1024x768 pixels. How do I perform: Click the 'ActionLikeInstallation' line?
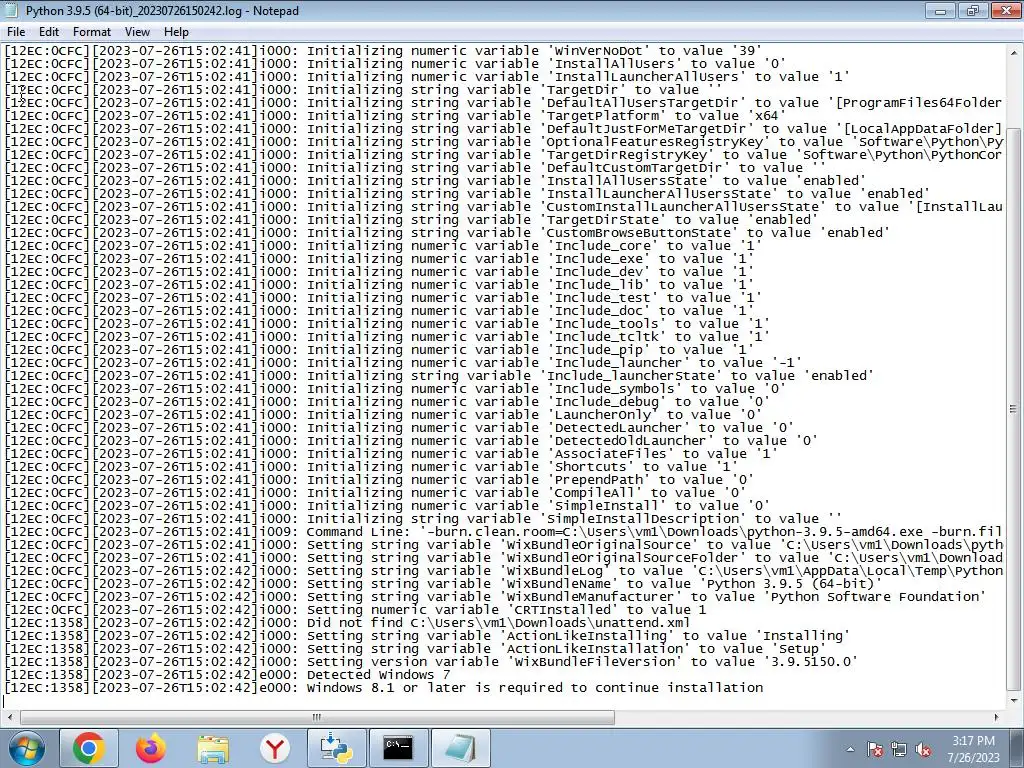click(415, 648)
